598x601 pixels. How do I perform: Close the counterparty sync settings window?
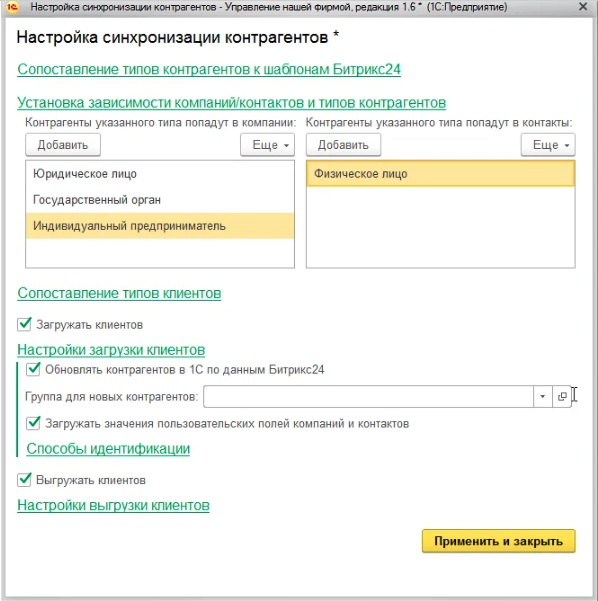click(583, 7)
